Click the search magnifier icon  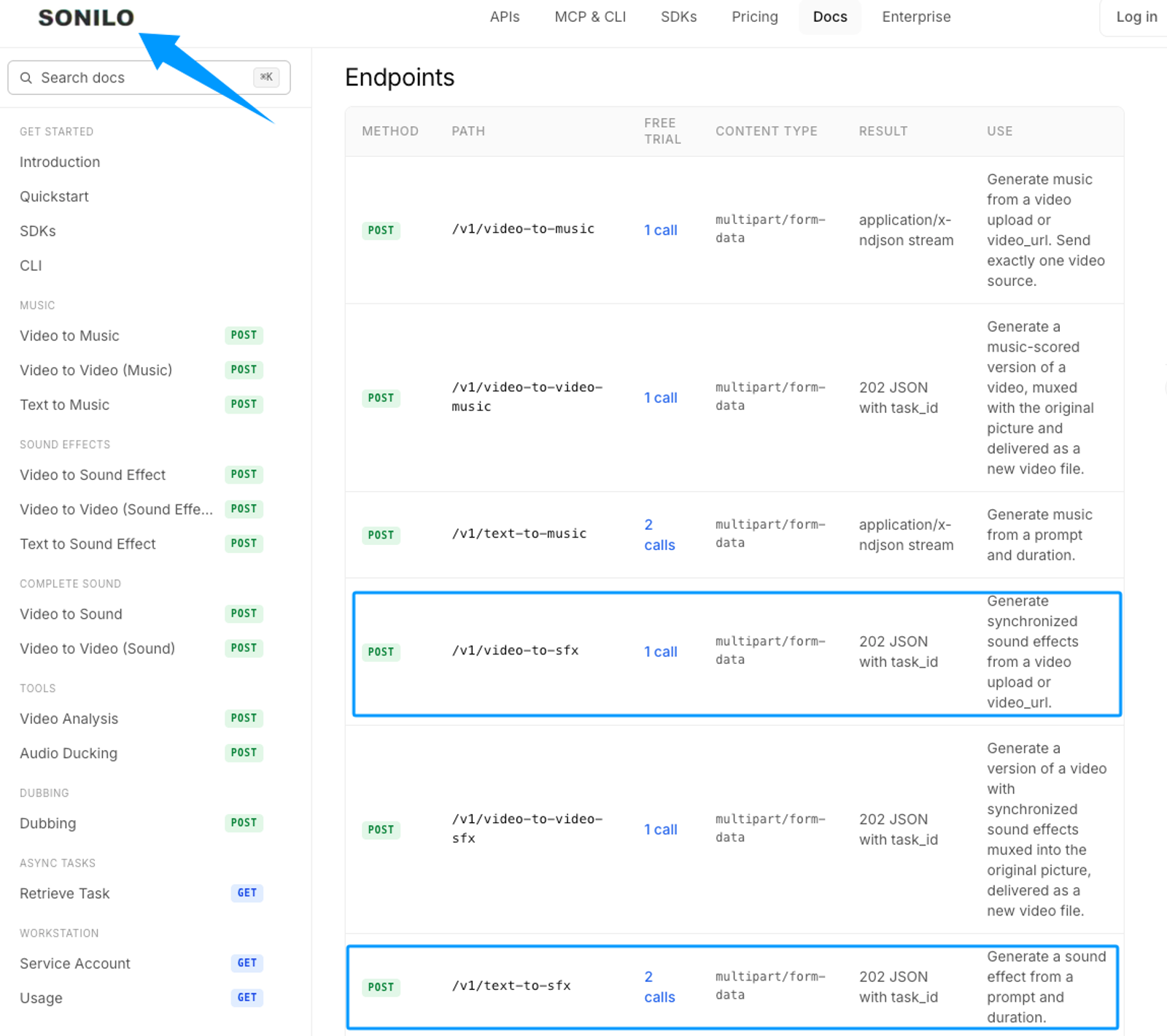(26, 77)
